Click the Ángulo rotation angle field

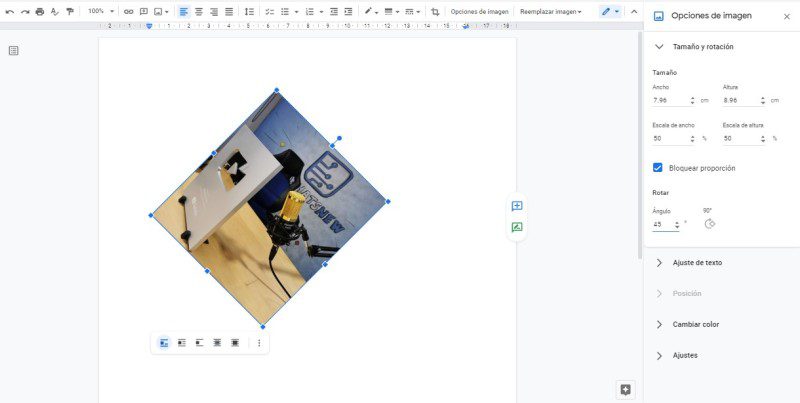(x=663, y=224)
